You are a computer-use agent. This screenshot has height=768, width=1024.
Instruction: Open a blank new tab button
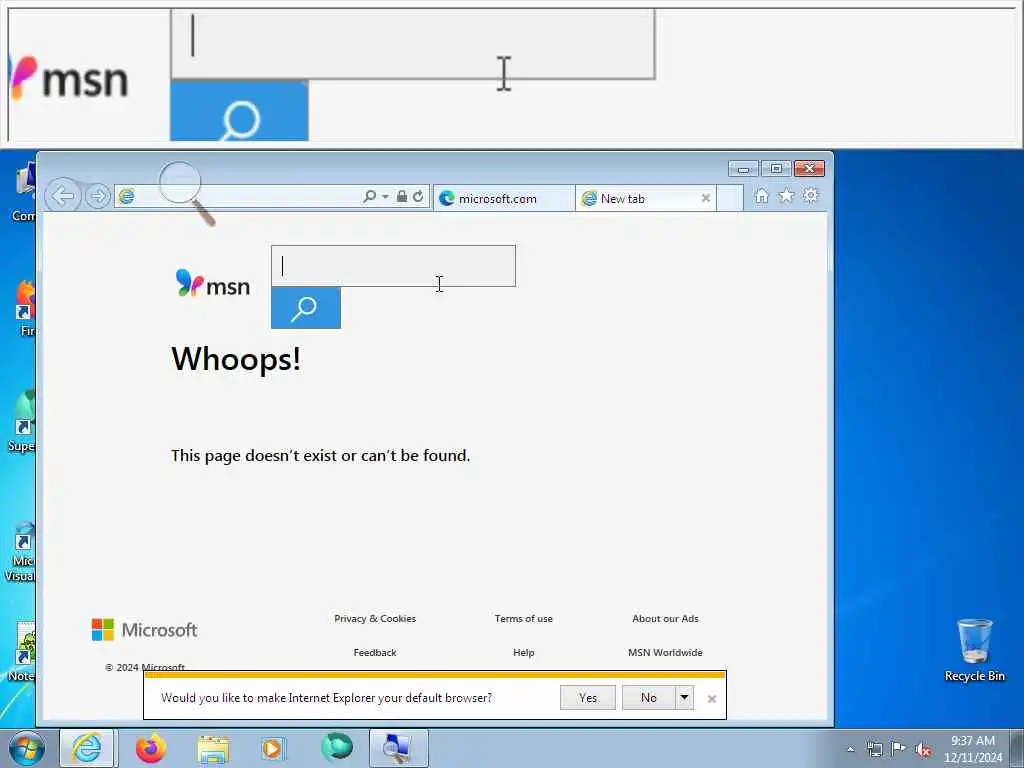point(730,199)
